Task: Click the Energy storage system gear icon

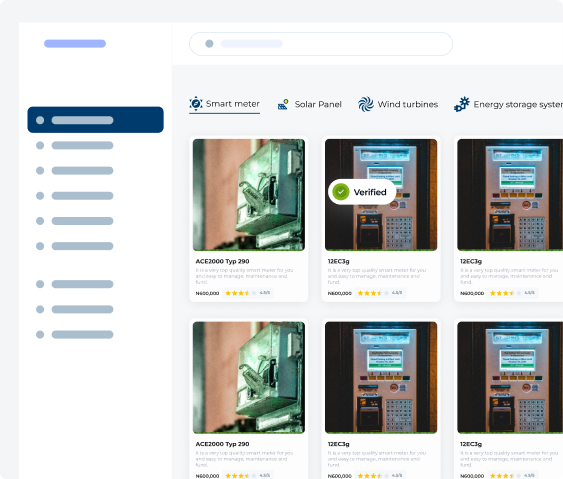Action: [x=461, y=104]
